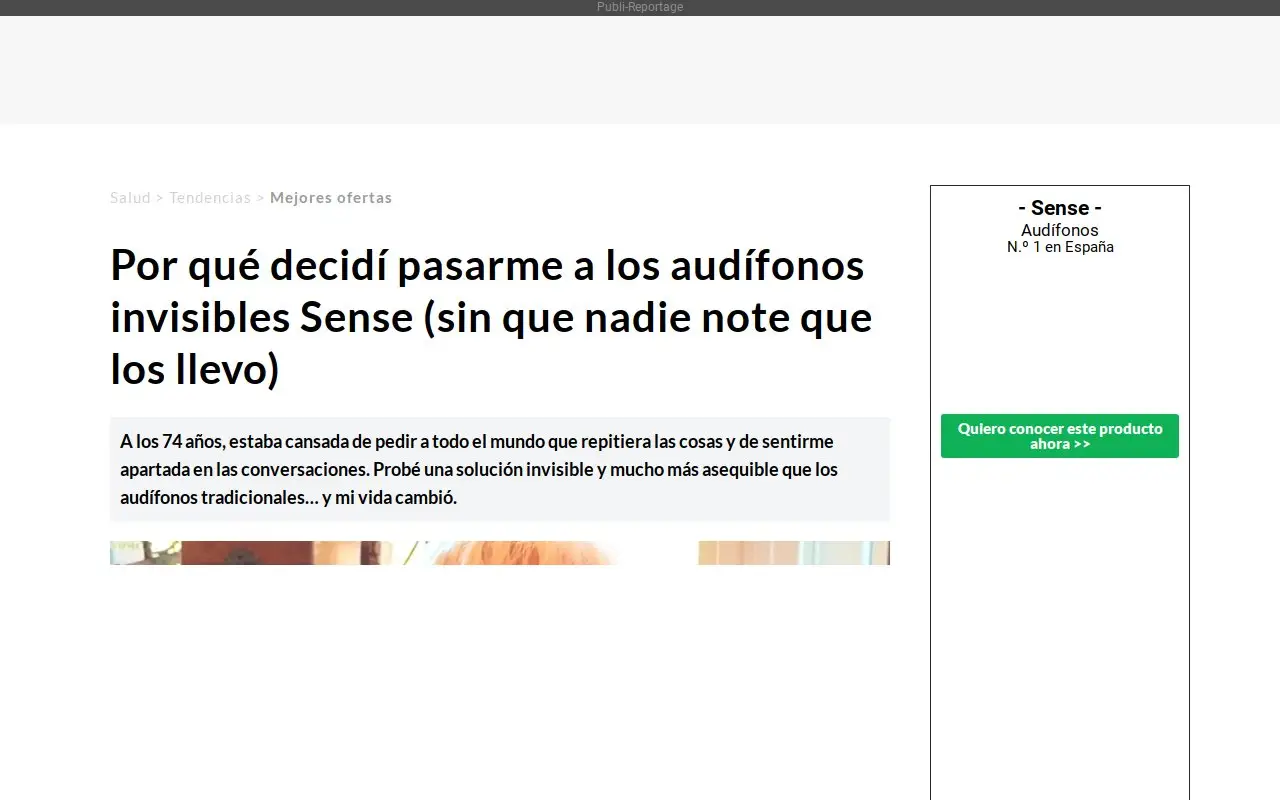Open the Tendencias breadcrumb link

[x=210, y=198]
